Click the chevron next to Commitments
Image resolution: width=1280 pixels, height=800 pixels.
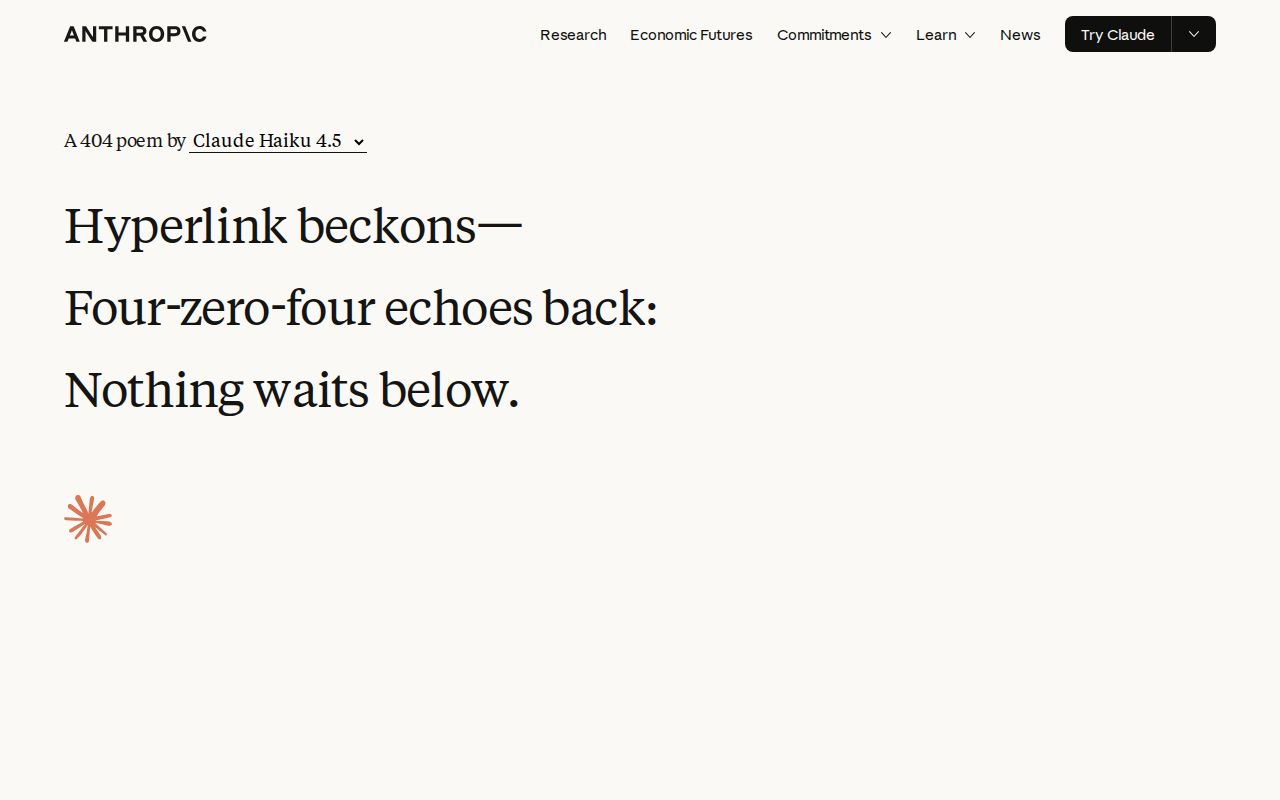coord(886,35)
